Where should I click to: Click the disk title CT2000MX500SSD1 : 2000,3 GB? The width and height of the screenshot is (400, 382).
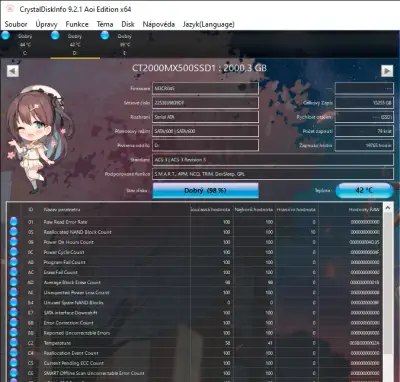pos(199,68)
